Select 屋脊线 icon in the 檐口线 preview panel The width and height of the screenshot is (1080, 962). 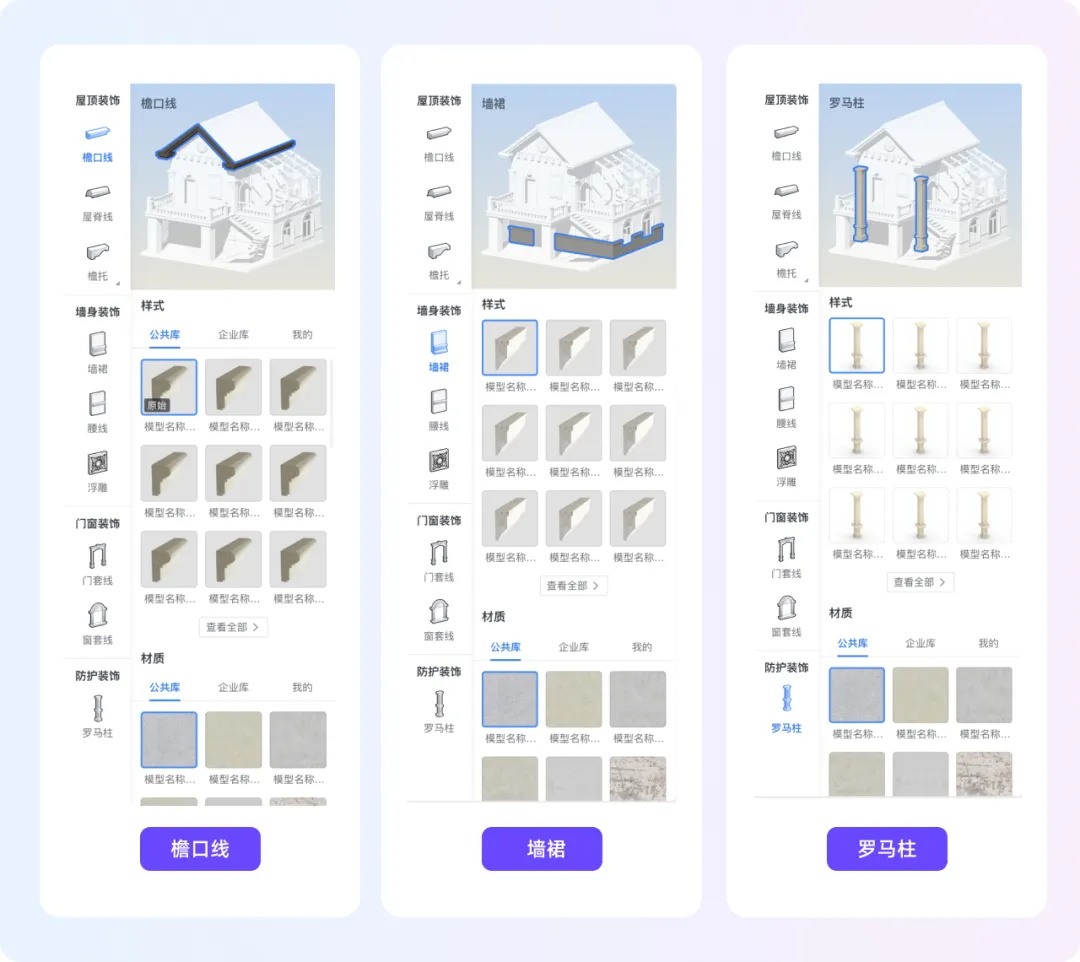97,193
